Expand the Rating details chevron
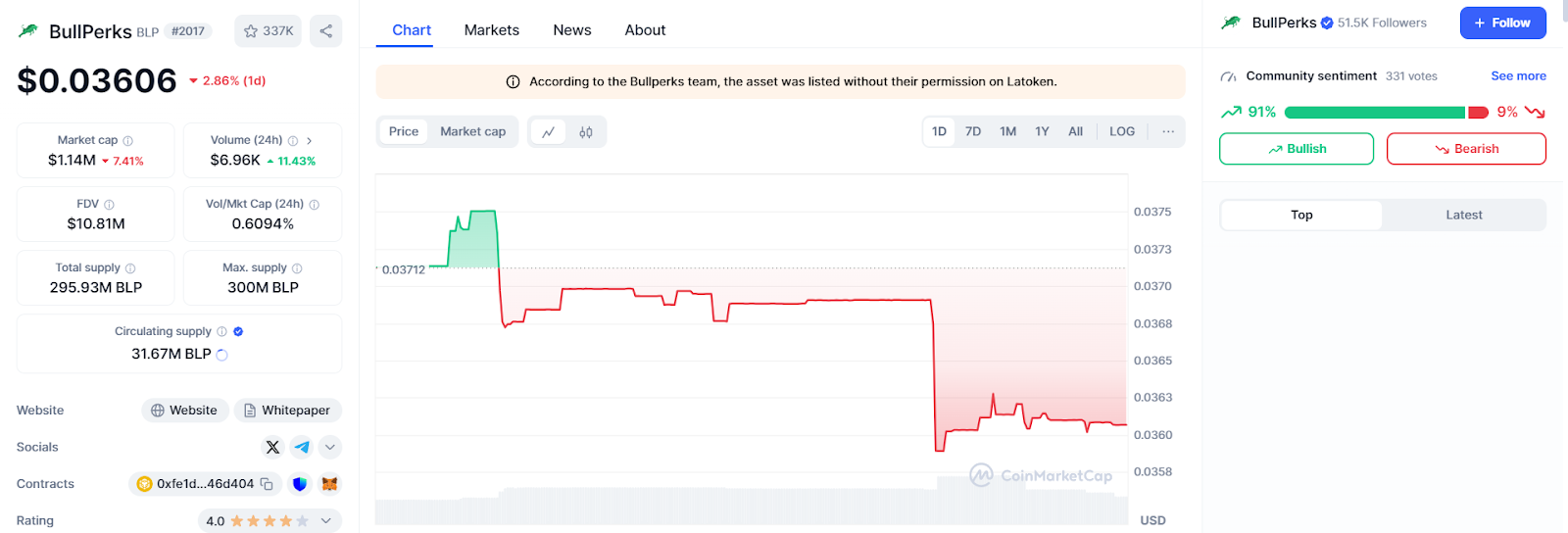1568x533 pixels. pyautogui.click(x=326, y=521)
